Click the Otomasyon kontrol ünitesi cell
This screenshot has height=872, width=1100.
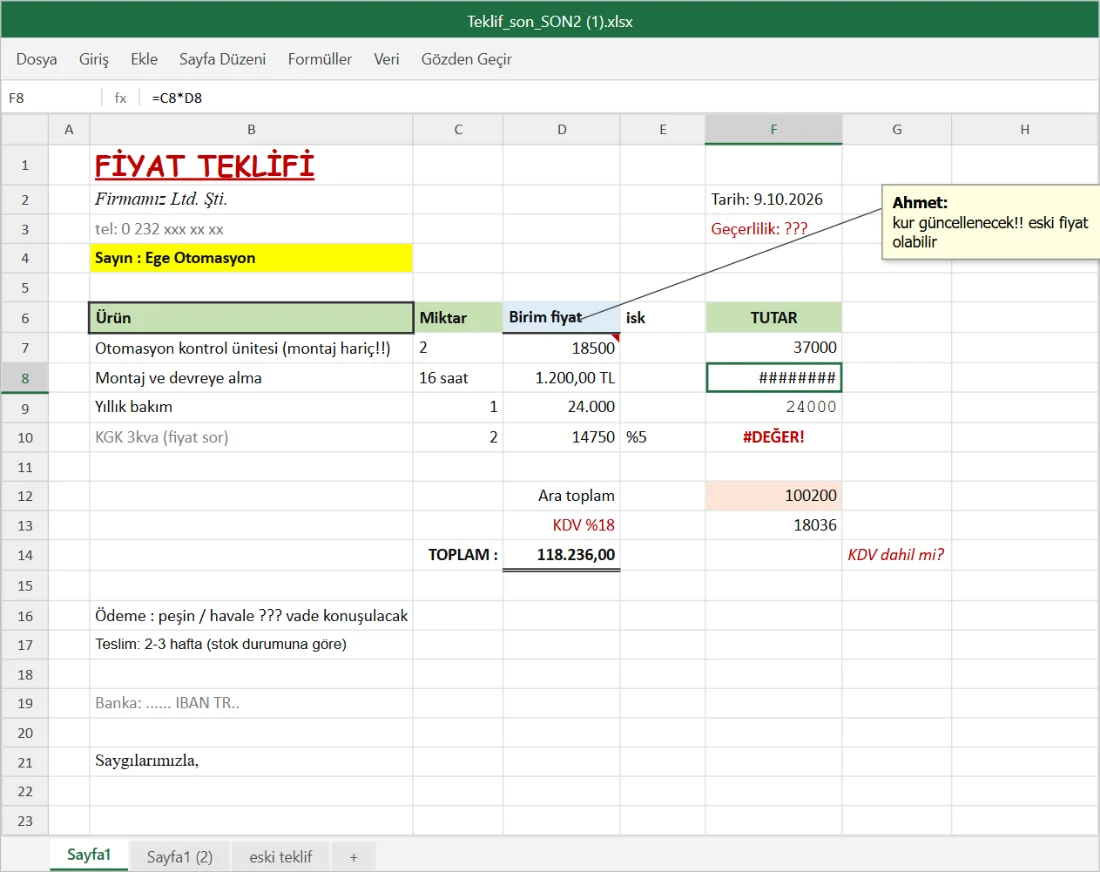(251, 347)
